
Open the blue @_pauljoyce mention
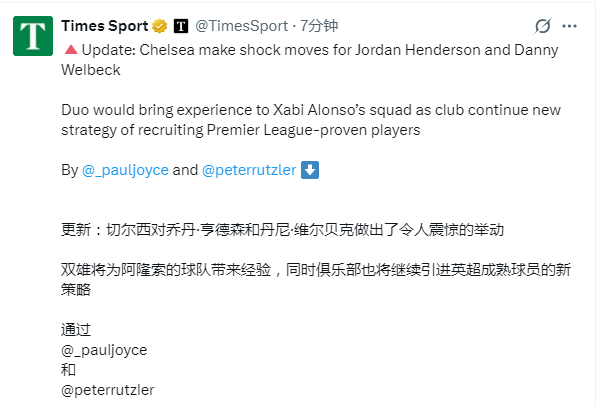pos(125,170)
